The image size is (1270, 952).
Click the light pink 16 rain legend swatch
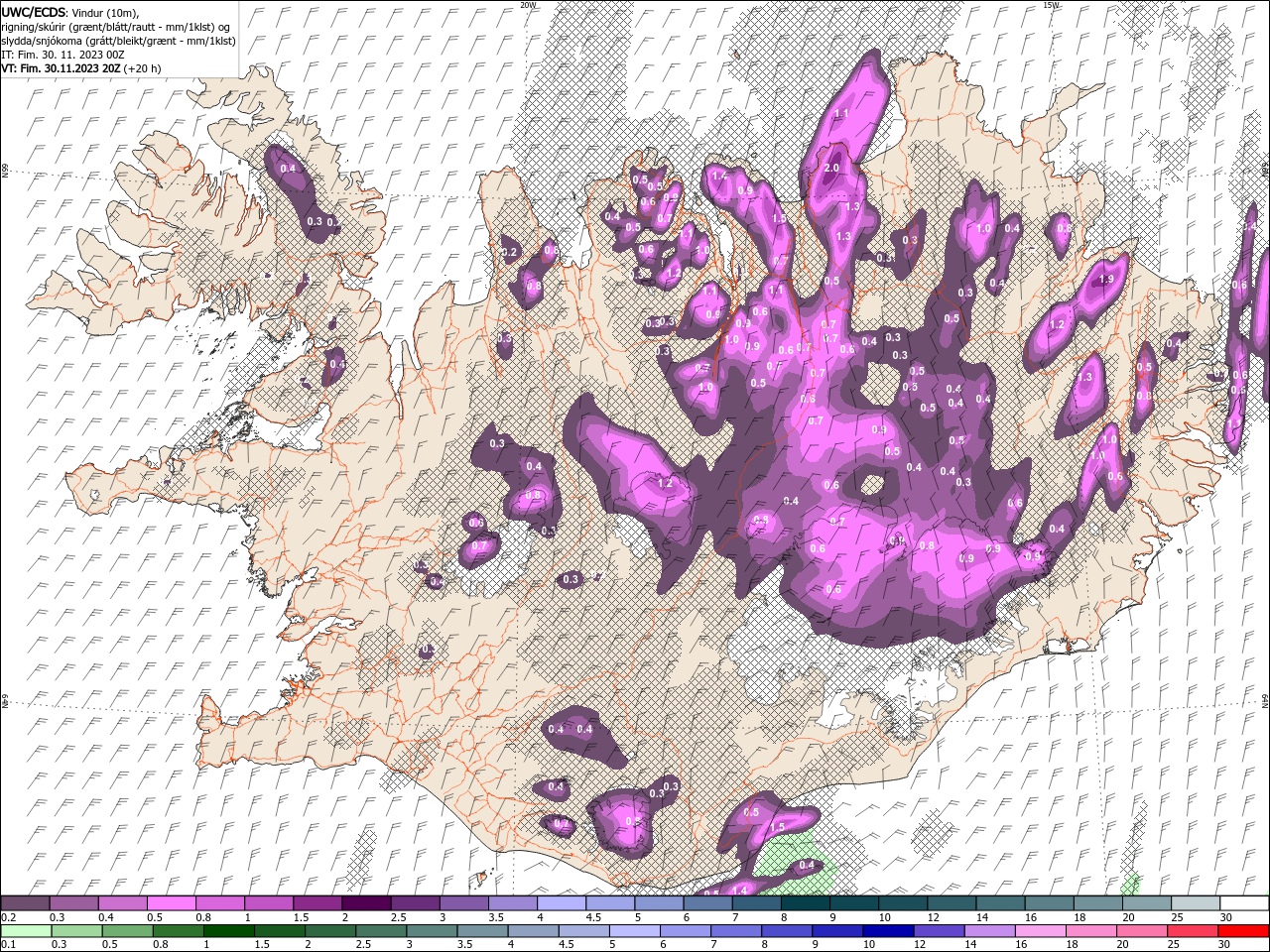[x=1041, y=931]
